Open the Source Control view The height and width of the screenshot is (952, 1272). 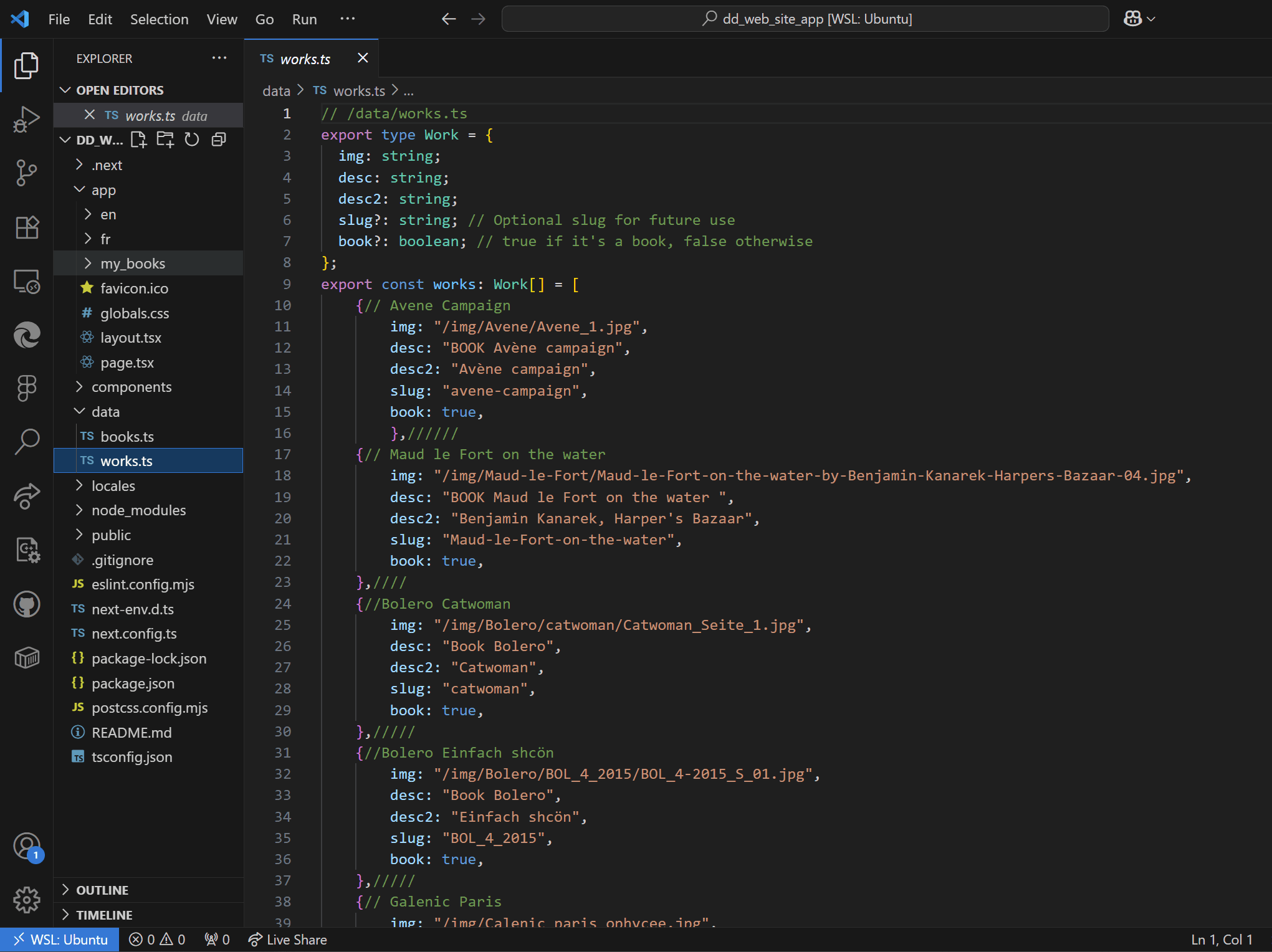26,173
